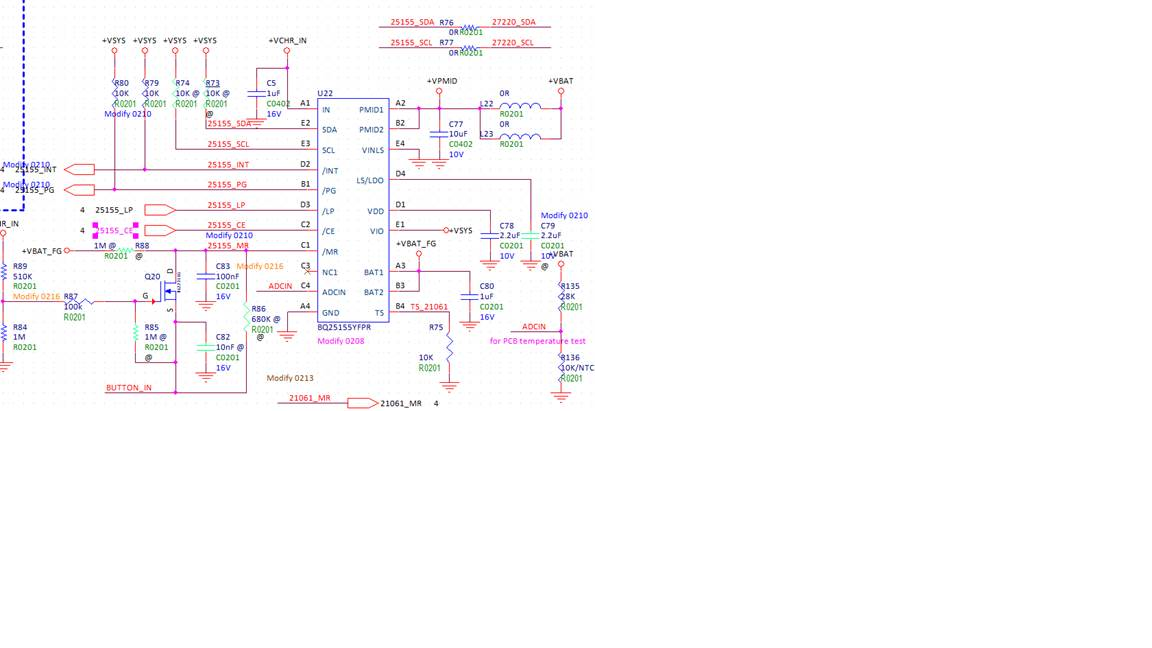1152x648 pixels.
Task: Click 'for PCB temperature test' annotation
Action: pyautogui.click(x=538, y=341)
